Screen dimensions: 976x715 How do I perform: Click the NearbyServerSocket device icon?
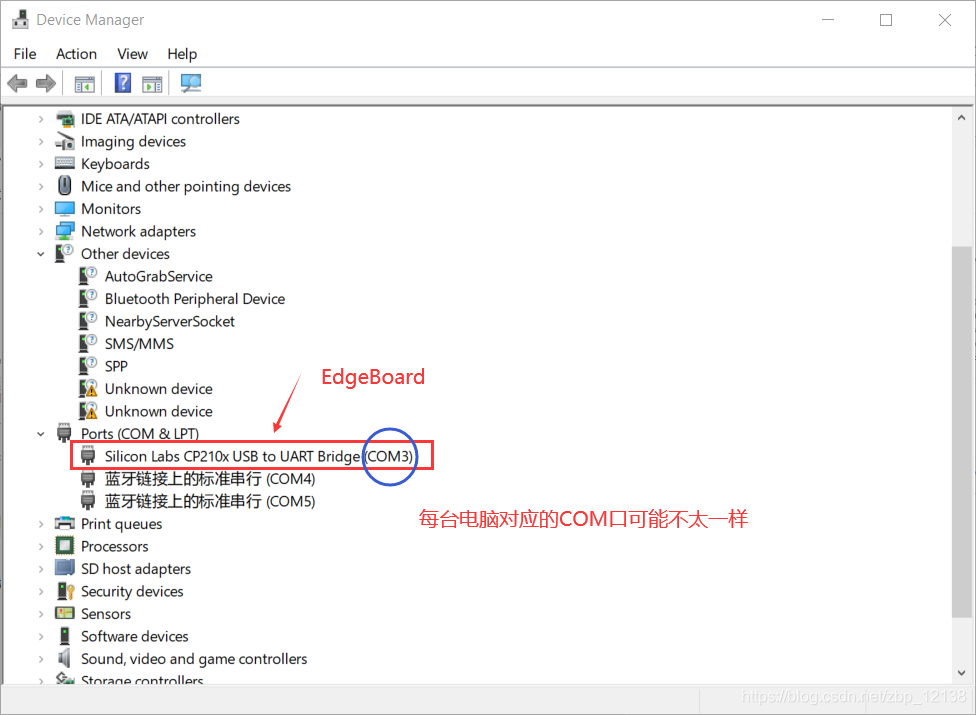click(x=88, y=320)
